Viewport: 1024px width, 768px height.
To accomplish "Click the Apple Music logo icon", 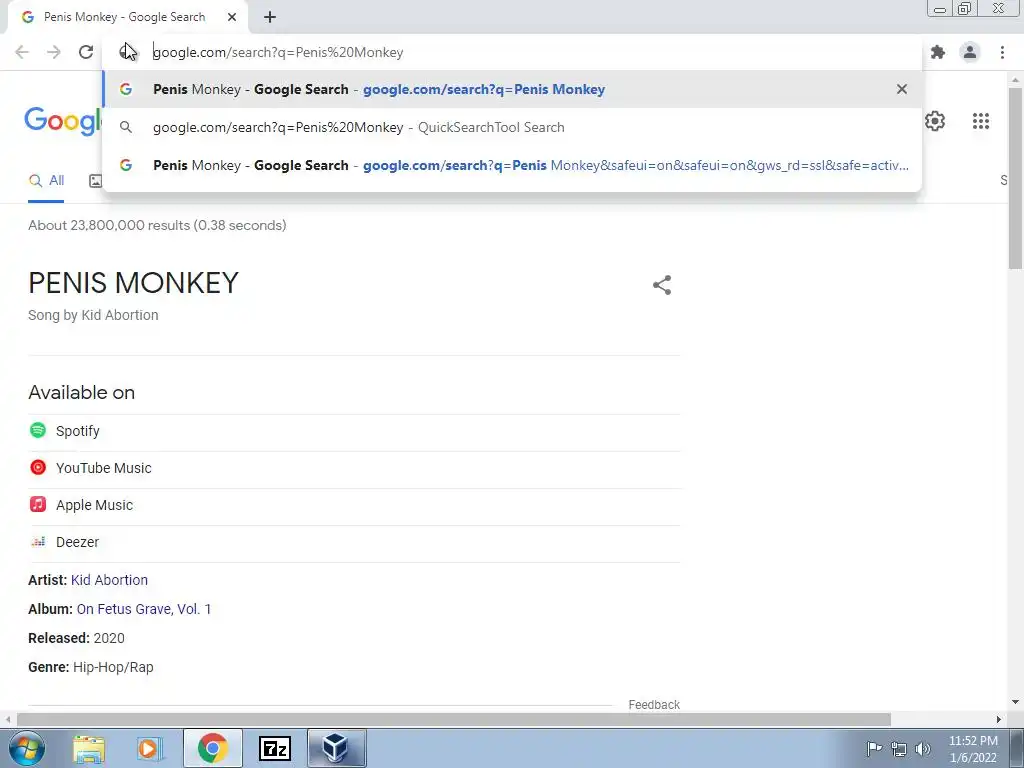I will pyautogui.click(x=38, y=504).
